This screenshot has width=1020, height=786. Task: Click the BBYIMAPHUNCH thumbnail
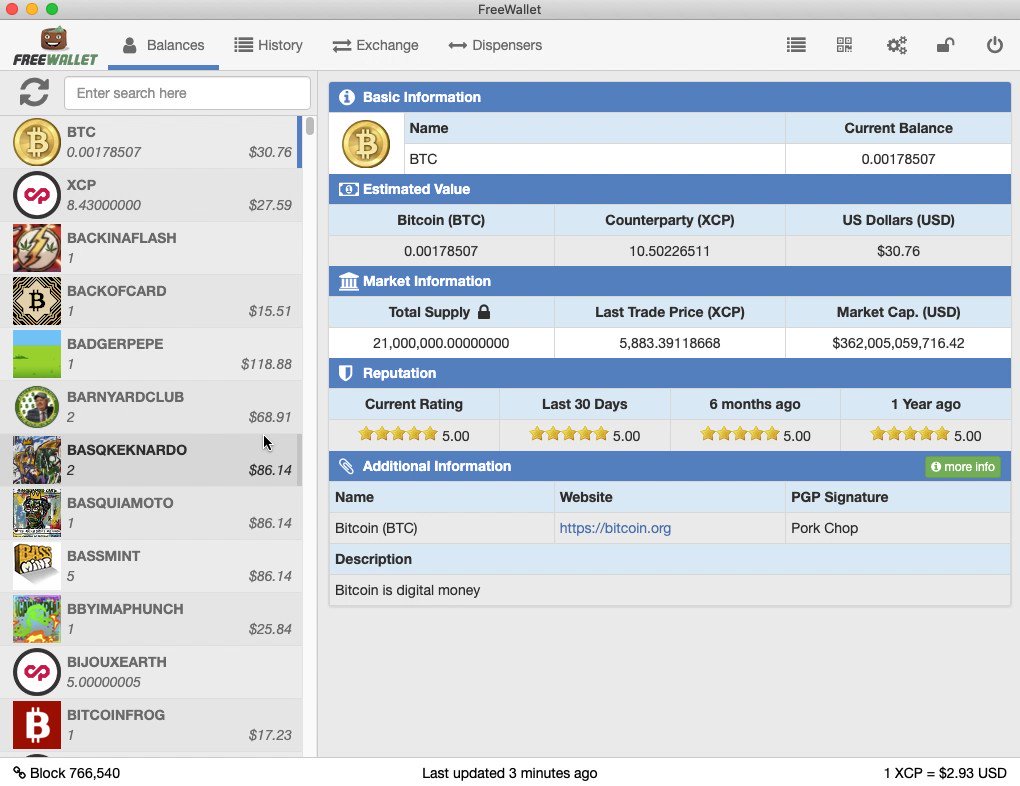pos(37,619)
